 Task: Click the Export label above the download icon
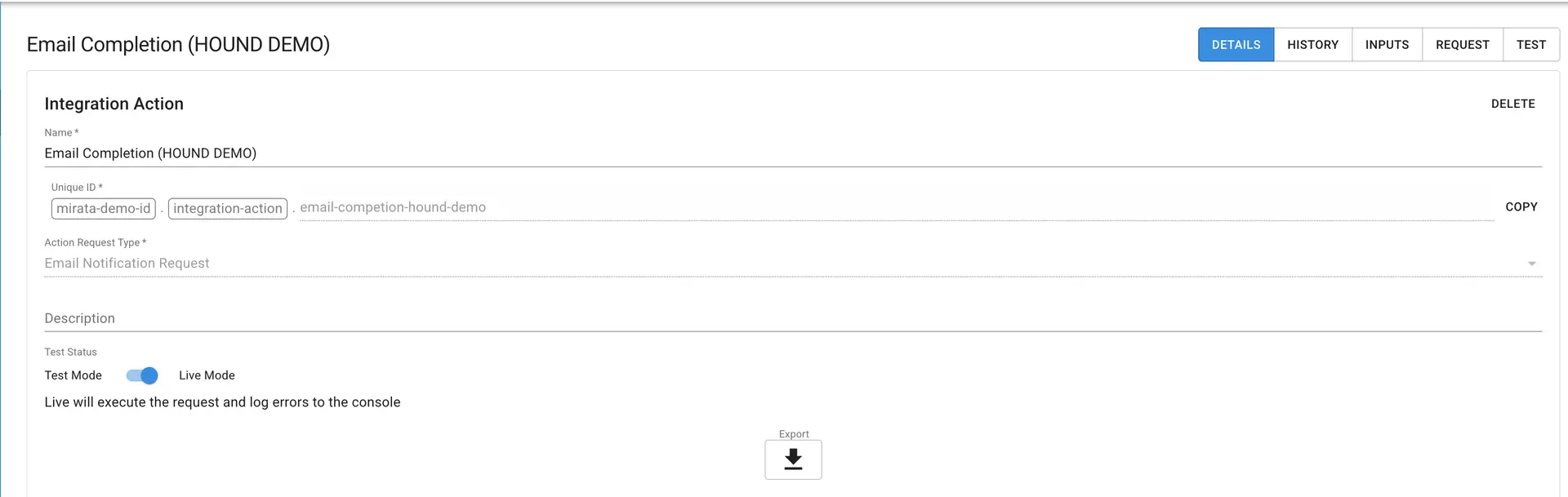point(793,433)
